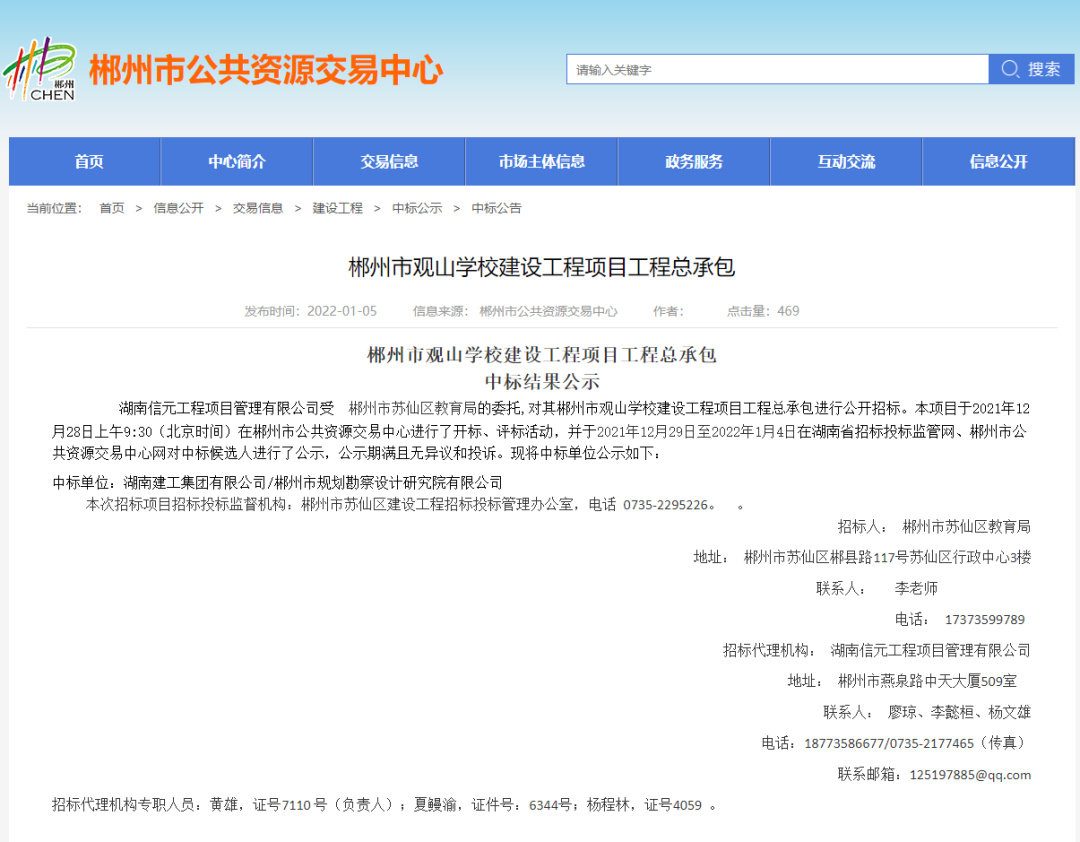Image resolution: width=1080 pixels, height=842 pixels.
Task: Open the 市场主体信息 menu item
Action: (541, 161)
